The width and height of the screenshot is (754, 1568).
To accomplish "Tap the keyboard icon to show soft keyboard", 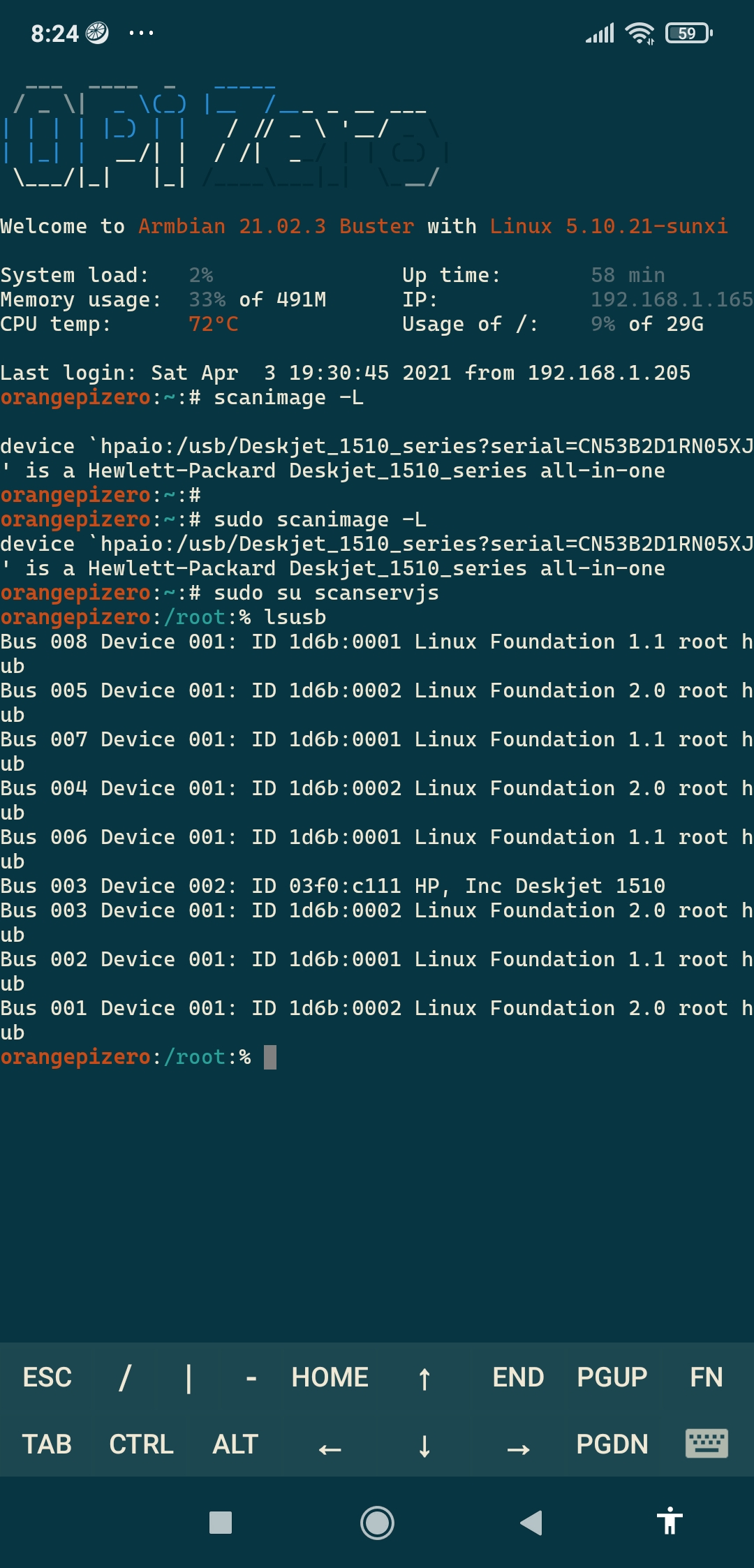I will coord(708,1444).
